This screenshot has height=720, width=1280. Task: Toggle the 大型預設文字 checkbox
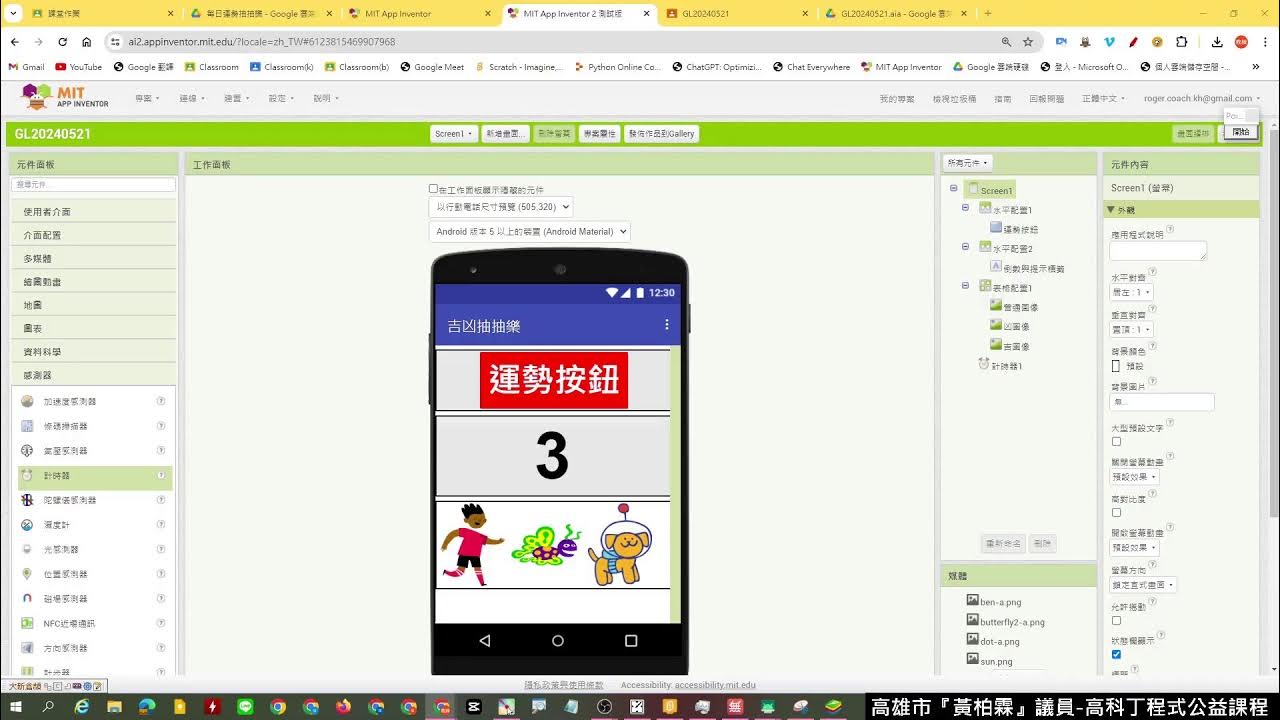[x=1116, y=442]
